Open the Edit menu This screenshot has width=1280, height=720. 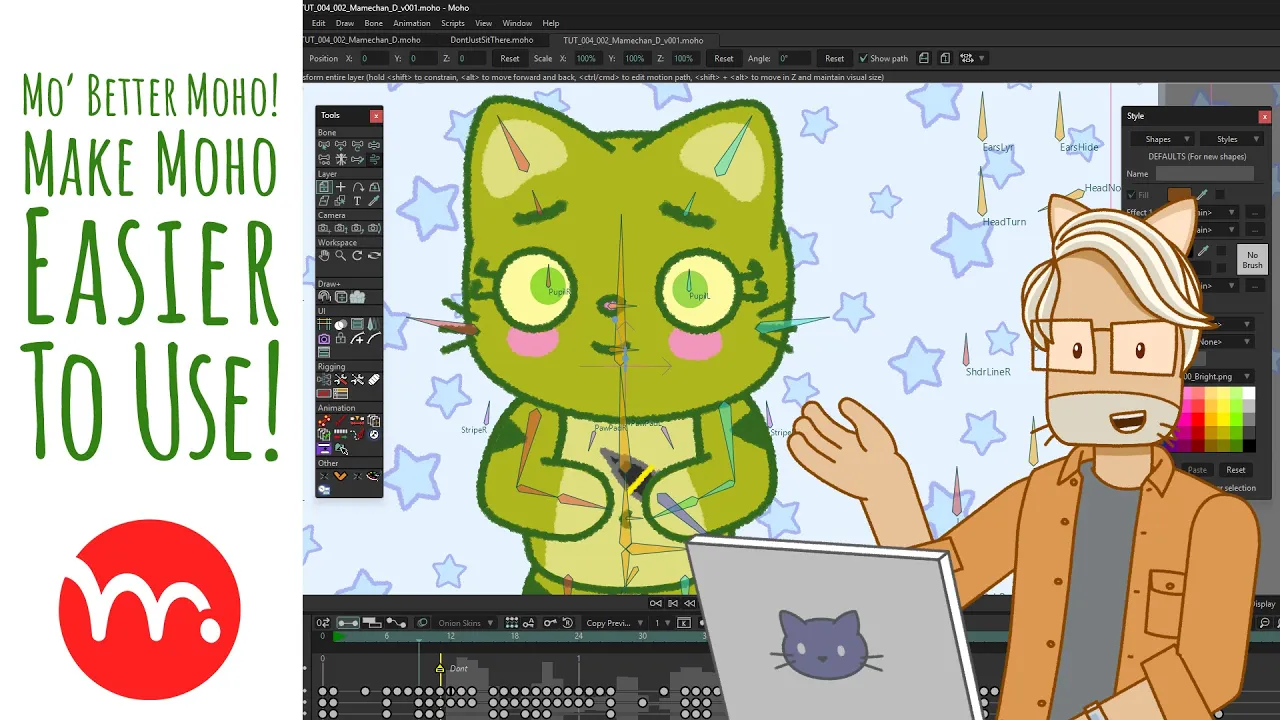[x=318, y=23]
